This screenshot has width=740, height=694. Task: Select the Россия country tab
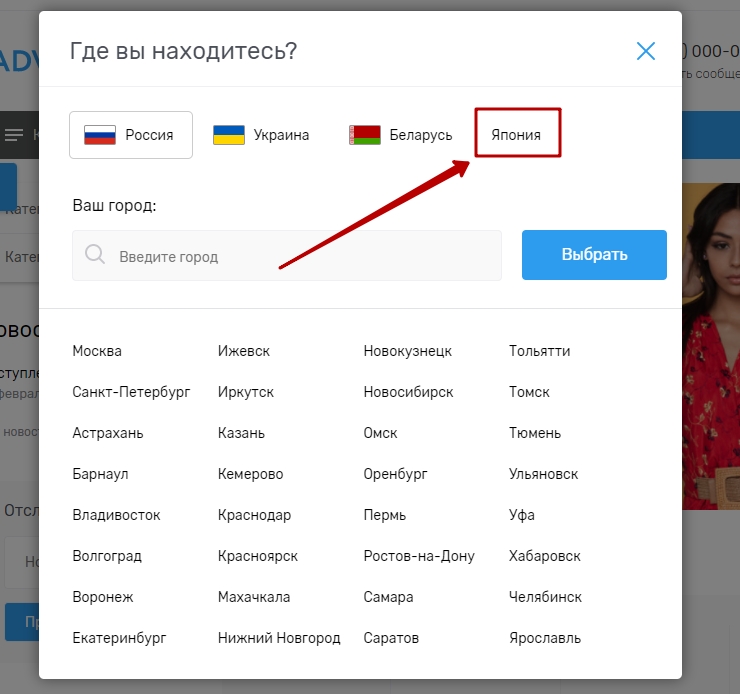coord(131,135)
